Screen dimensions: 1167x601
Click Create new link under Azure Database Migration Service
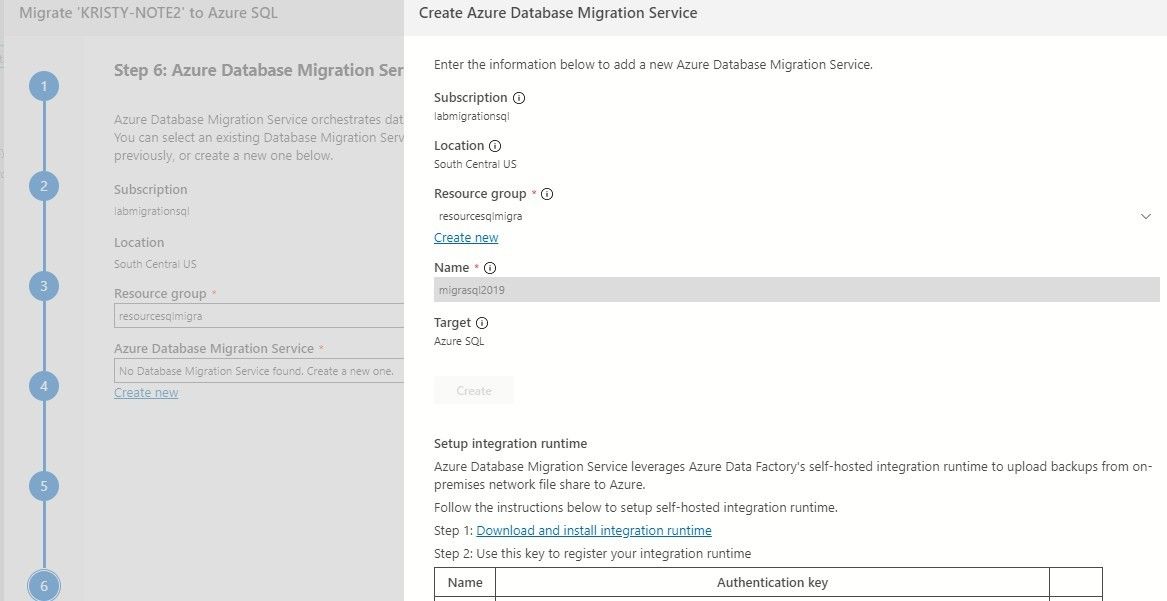[146, 393]
